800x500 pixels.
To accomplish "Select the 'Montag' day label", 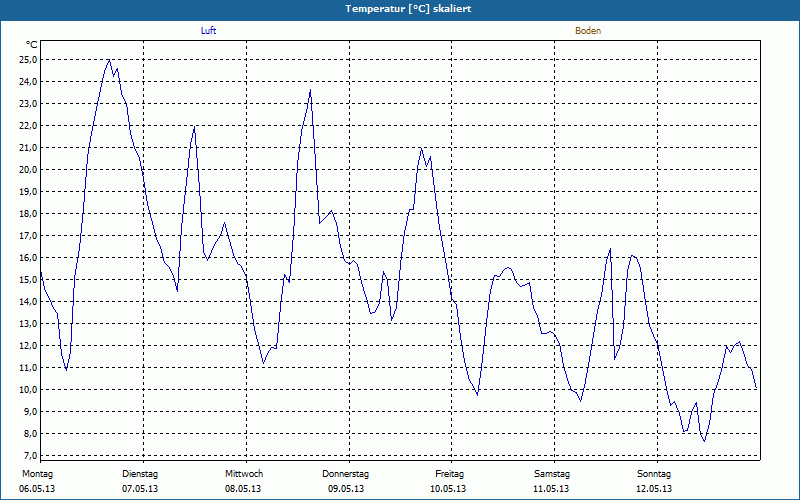I will click(37, 474).
